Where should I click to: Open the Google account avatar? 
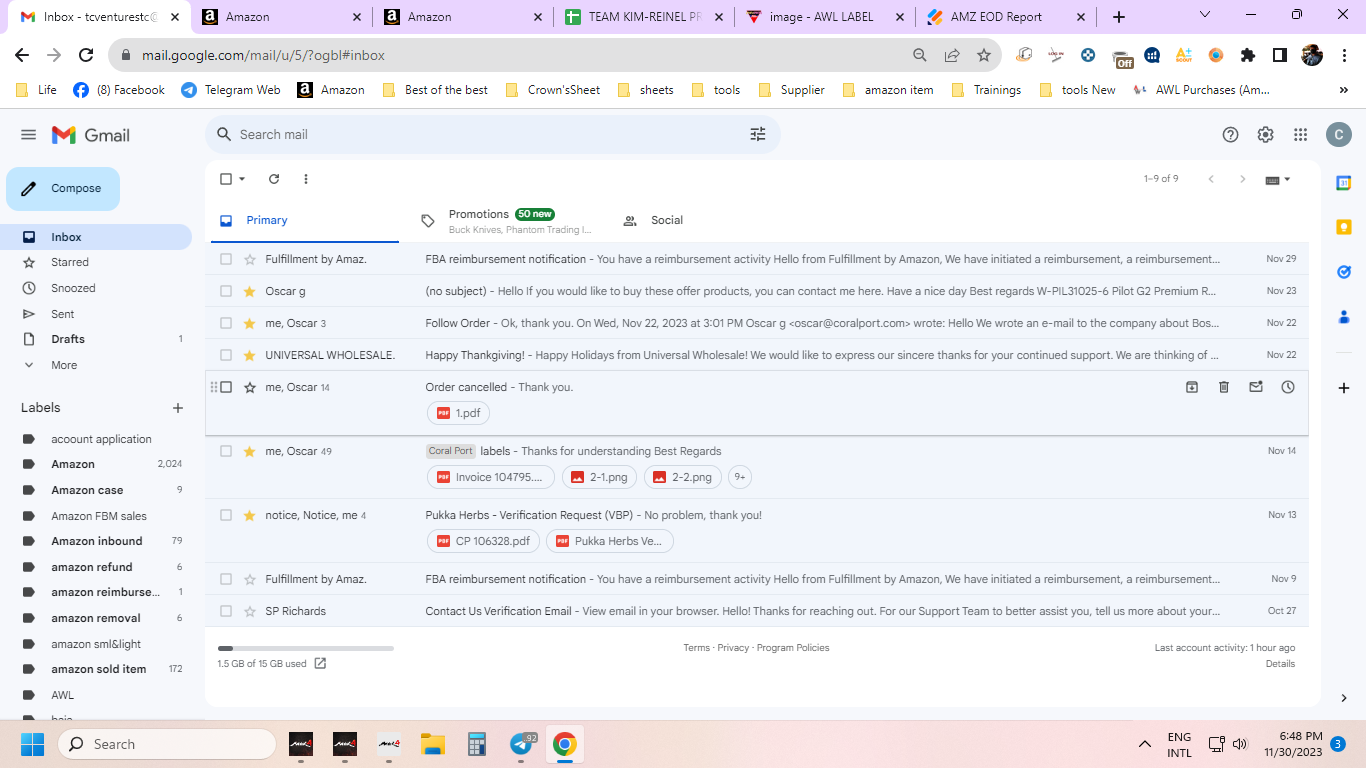1338,135
